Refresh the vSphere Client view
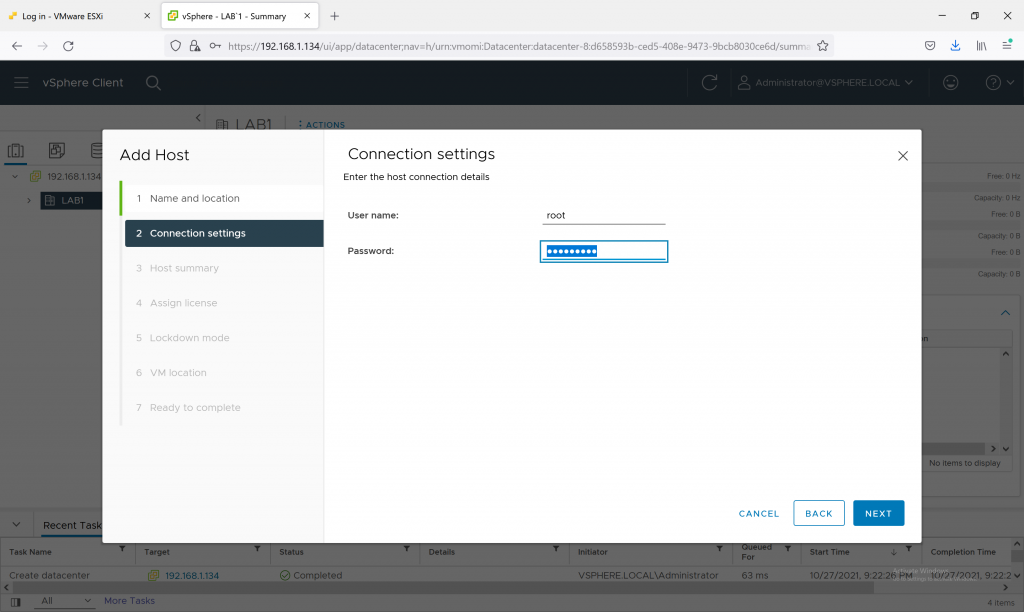1024x612 pixels. coord(709,82)
